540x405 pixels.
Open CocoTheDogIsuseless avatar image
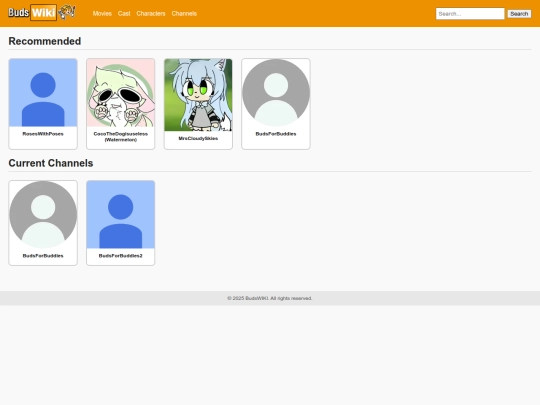pos(121,93)
